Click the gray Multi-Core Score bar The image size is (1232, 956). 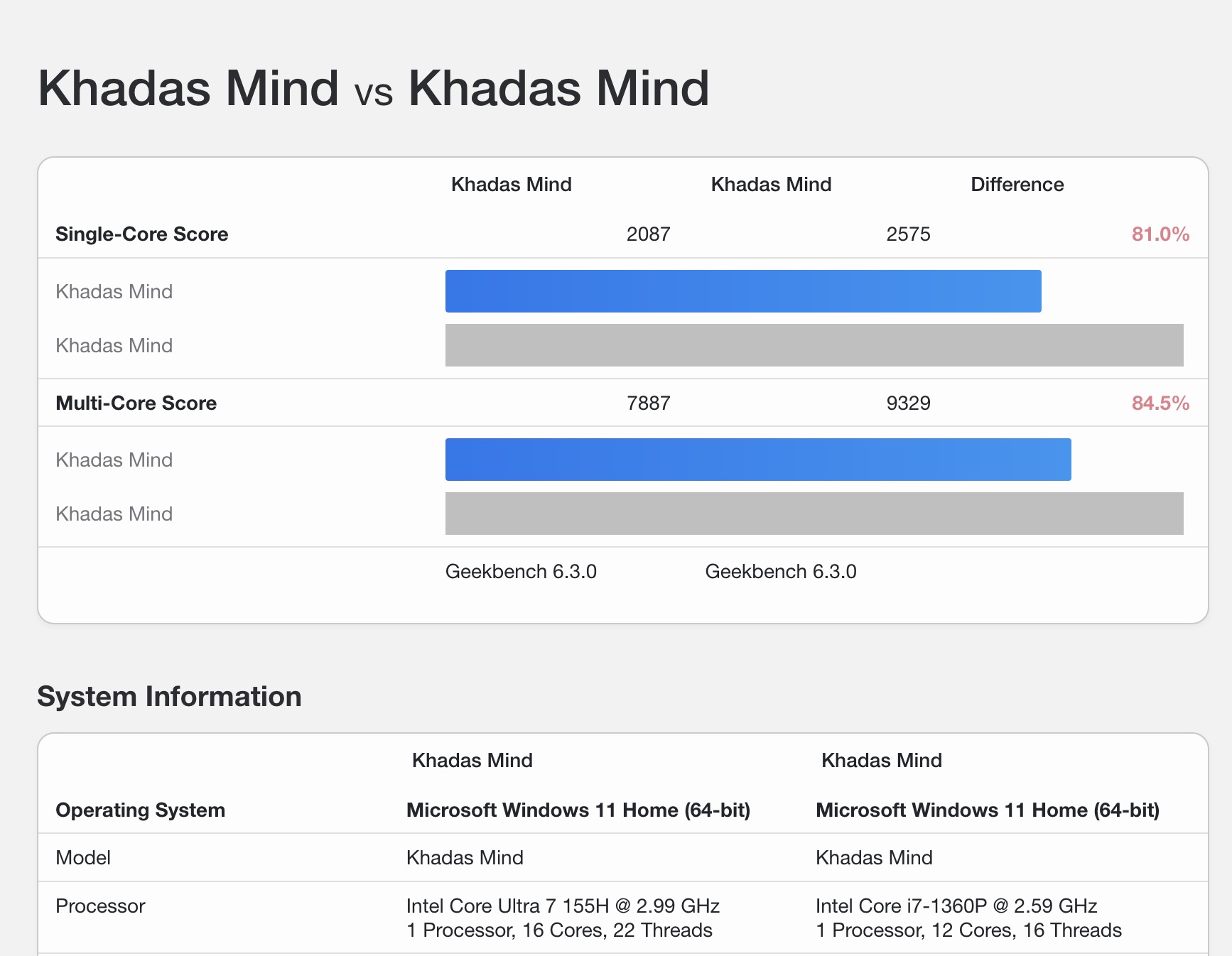[814, 514]
